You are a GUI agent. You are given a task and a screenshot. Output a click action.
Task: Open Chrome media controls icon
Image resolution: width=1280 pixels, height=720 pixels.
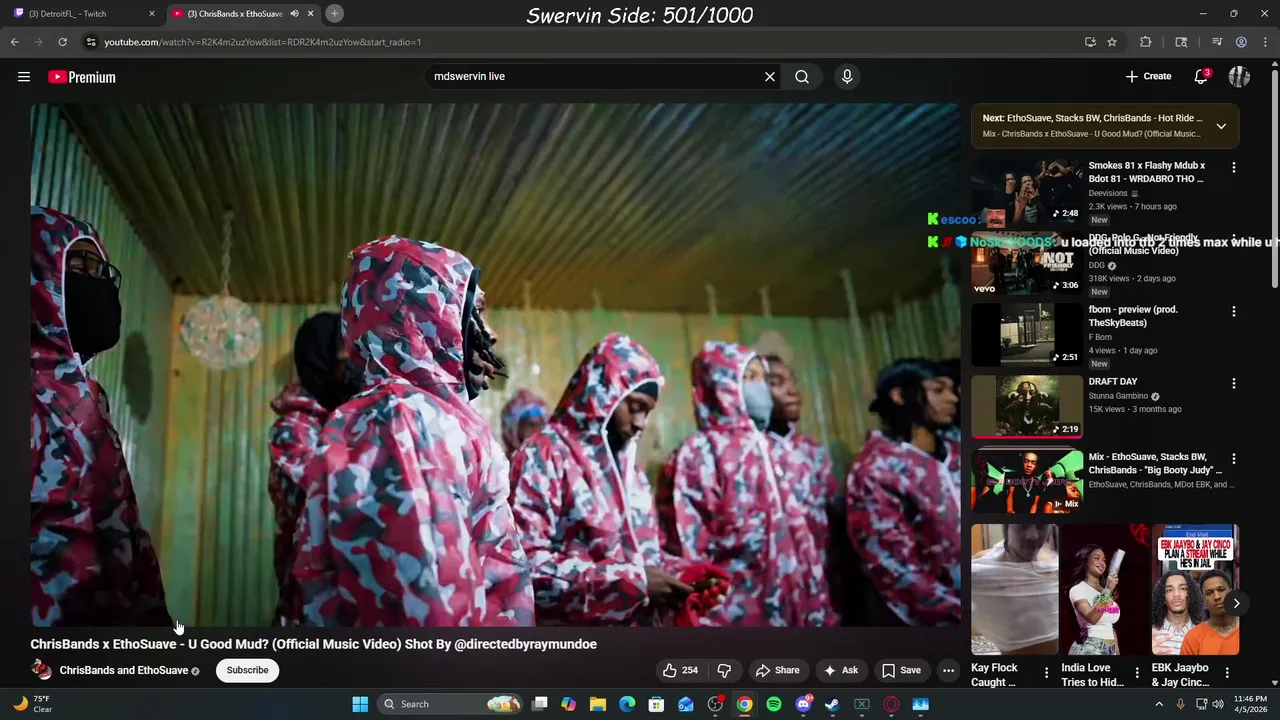pyautogui.click(x=1217, y=42)
